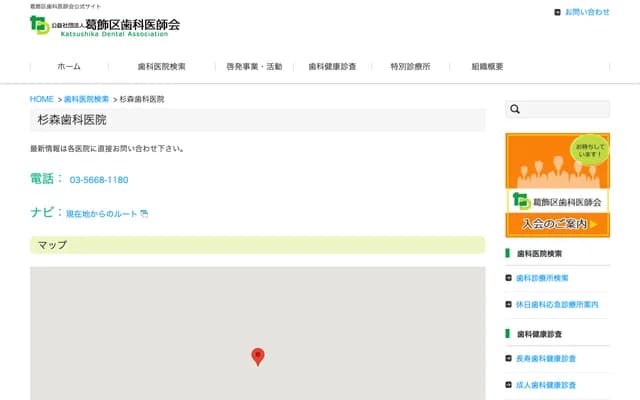Click the Katsushika Dental Association logo
This screenshot has height=400, width=640.
click(105, 25)
